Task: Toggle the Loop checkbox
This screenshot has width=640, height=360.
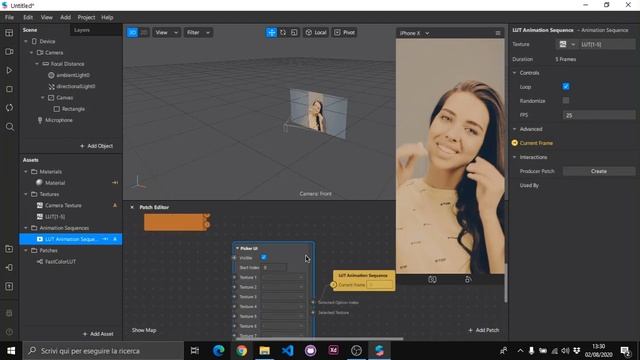Action: coord(566,87)
